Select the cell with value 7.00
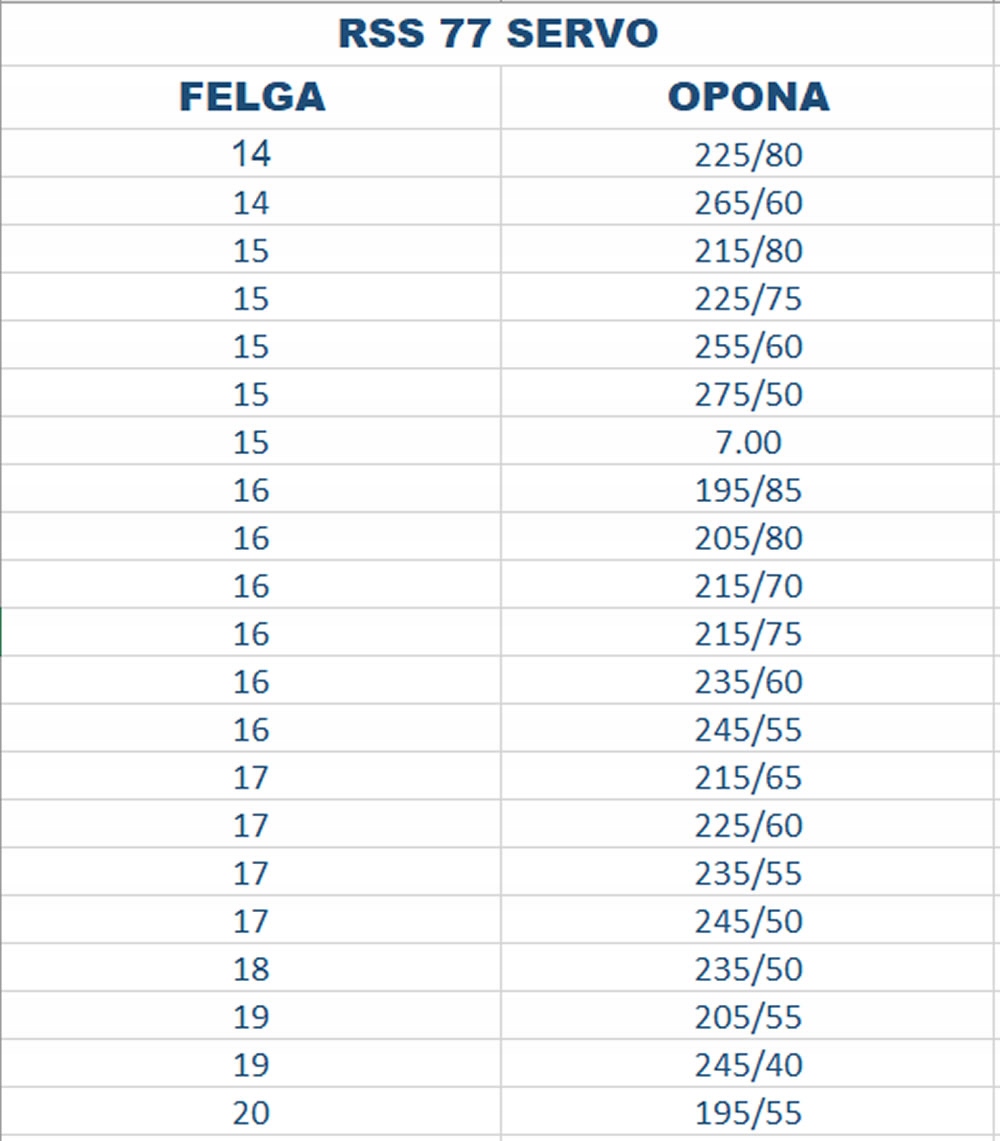 [x=748, y=442]
